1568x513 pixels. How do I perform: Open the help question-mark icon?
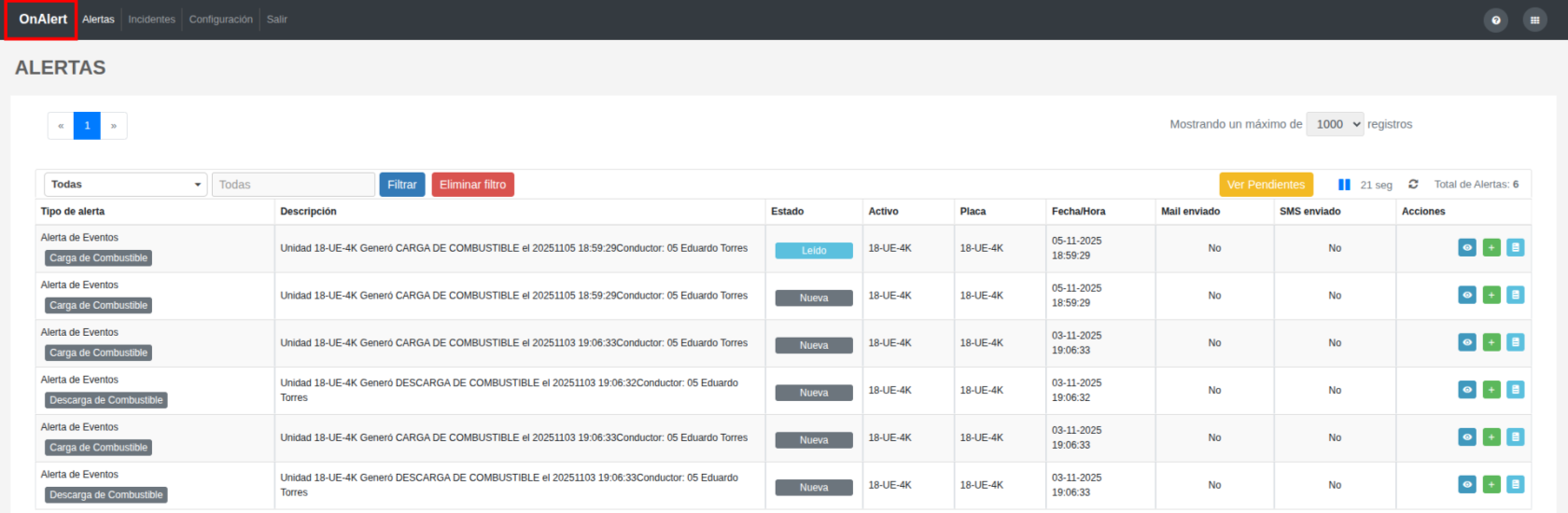tap(1496, 20)
